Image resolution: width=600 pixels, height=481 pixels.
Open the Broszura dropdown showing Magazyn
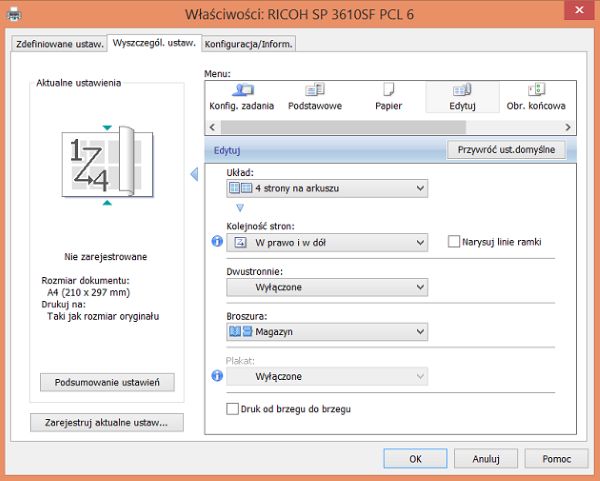pyautogui.click(x=327, y=332)
